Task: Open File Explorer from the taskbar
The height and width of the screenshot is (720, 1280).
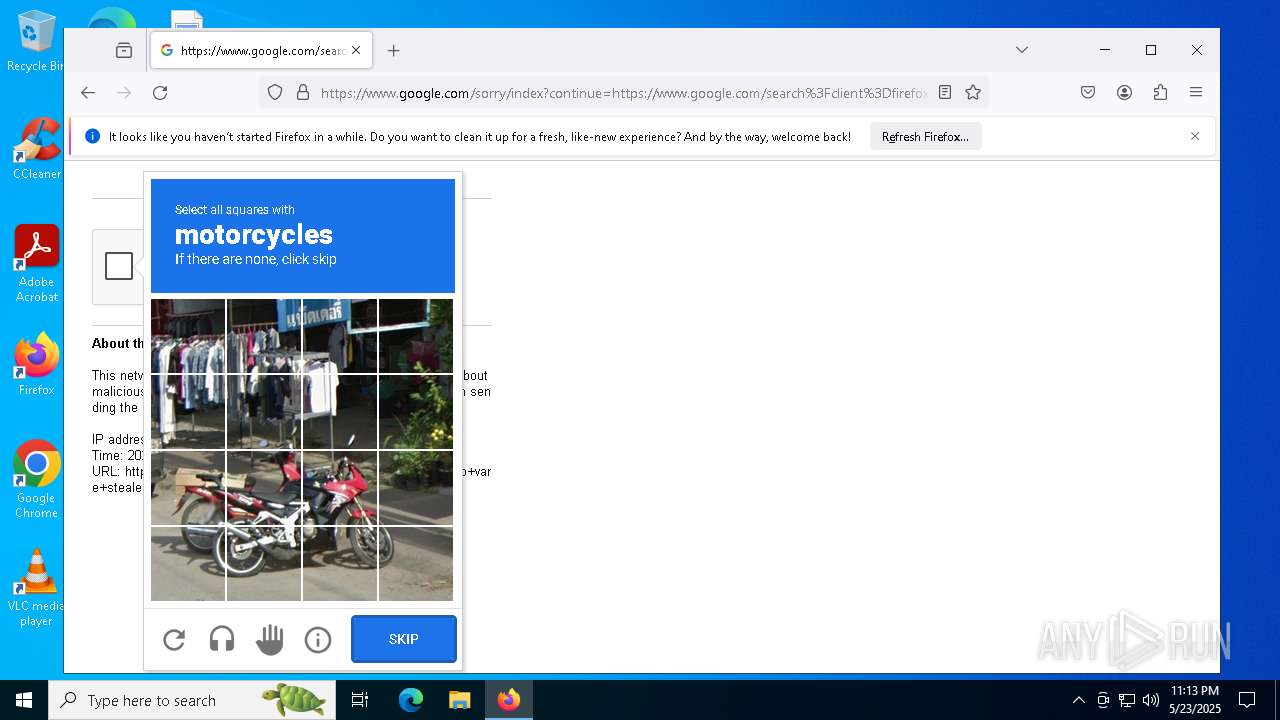Action: 459,700
